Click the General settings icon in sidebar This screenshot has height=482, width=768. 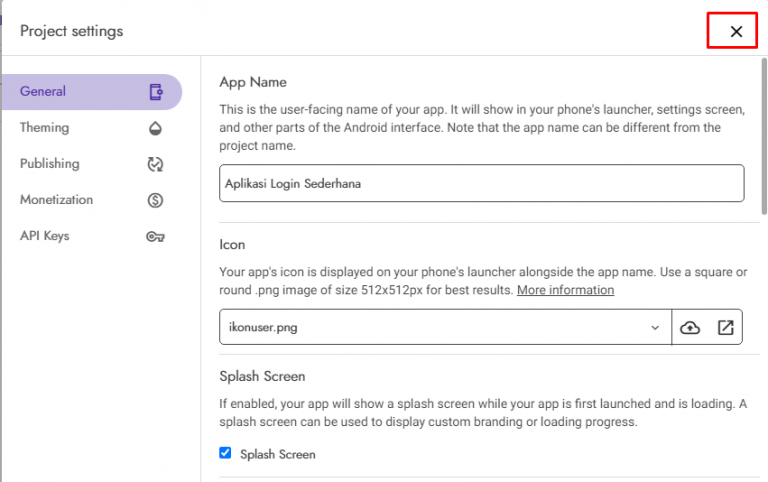coord(155,92)
